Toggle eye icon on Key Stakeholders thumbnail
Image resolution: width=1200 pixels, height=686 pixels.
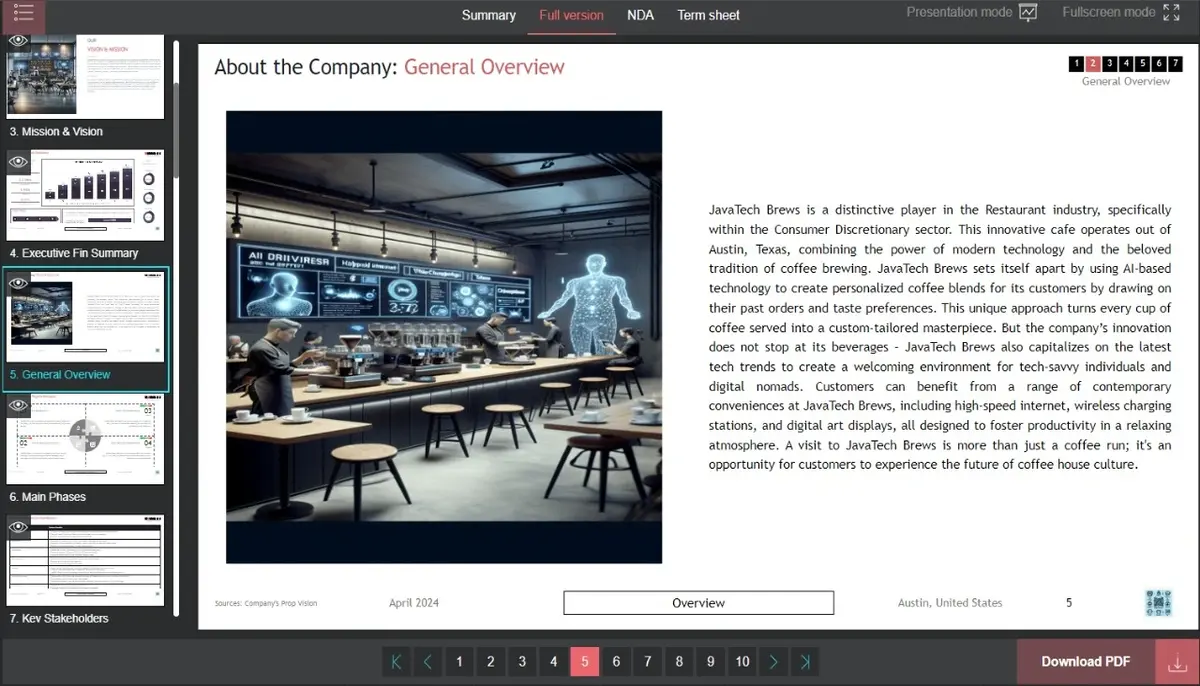point(18,527)
